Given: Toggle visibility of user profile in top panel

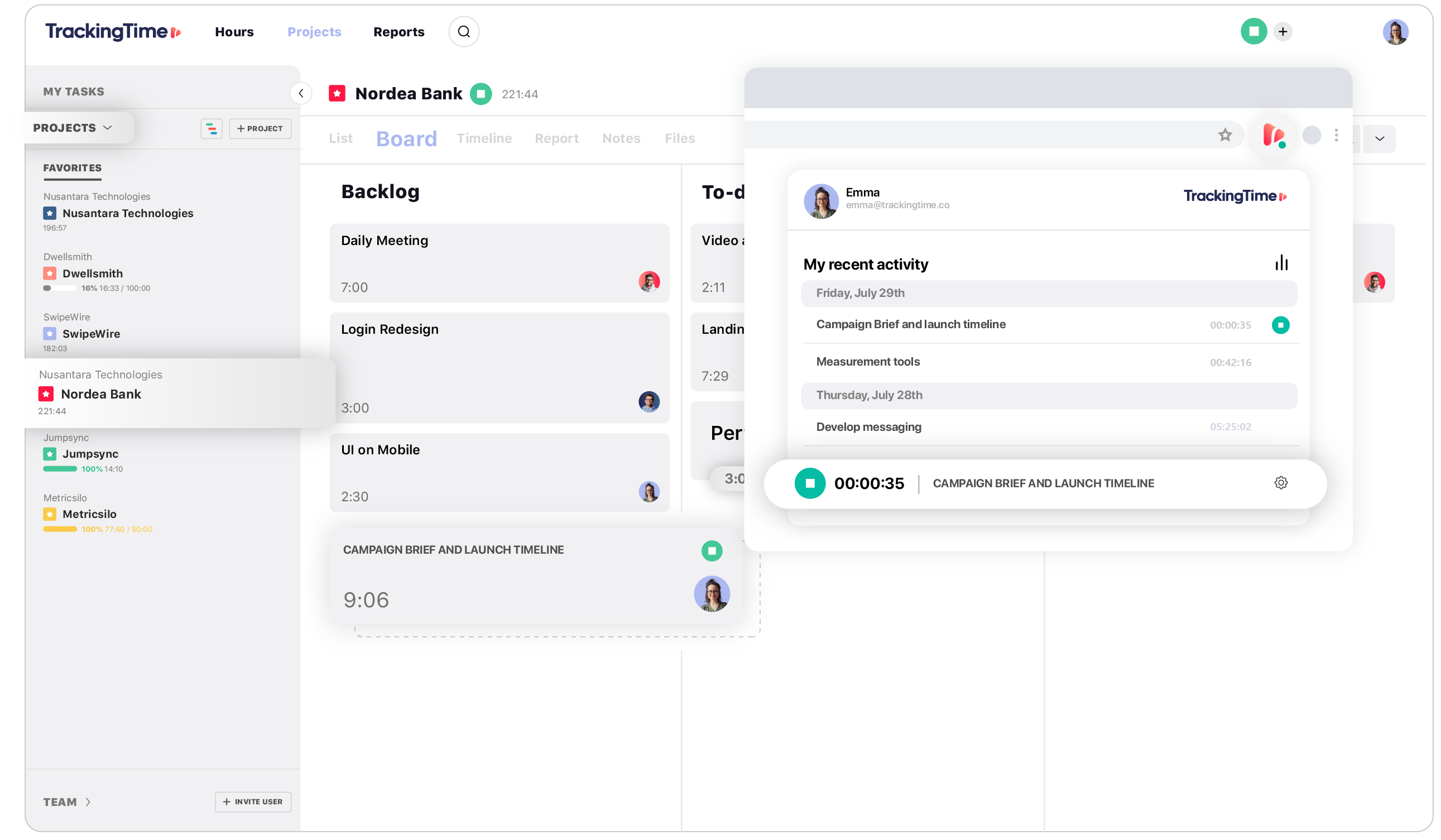Looking at the screenshot, I should 1396,31.
